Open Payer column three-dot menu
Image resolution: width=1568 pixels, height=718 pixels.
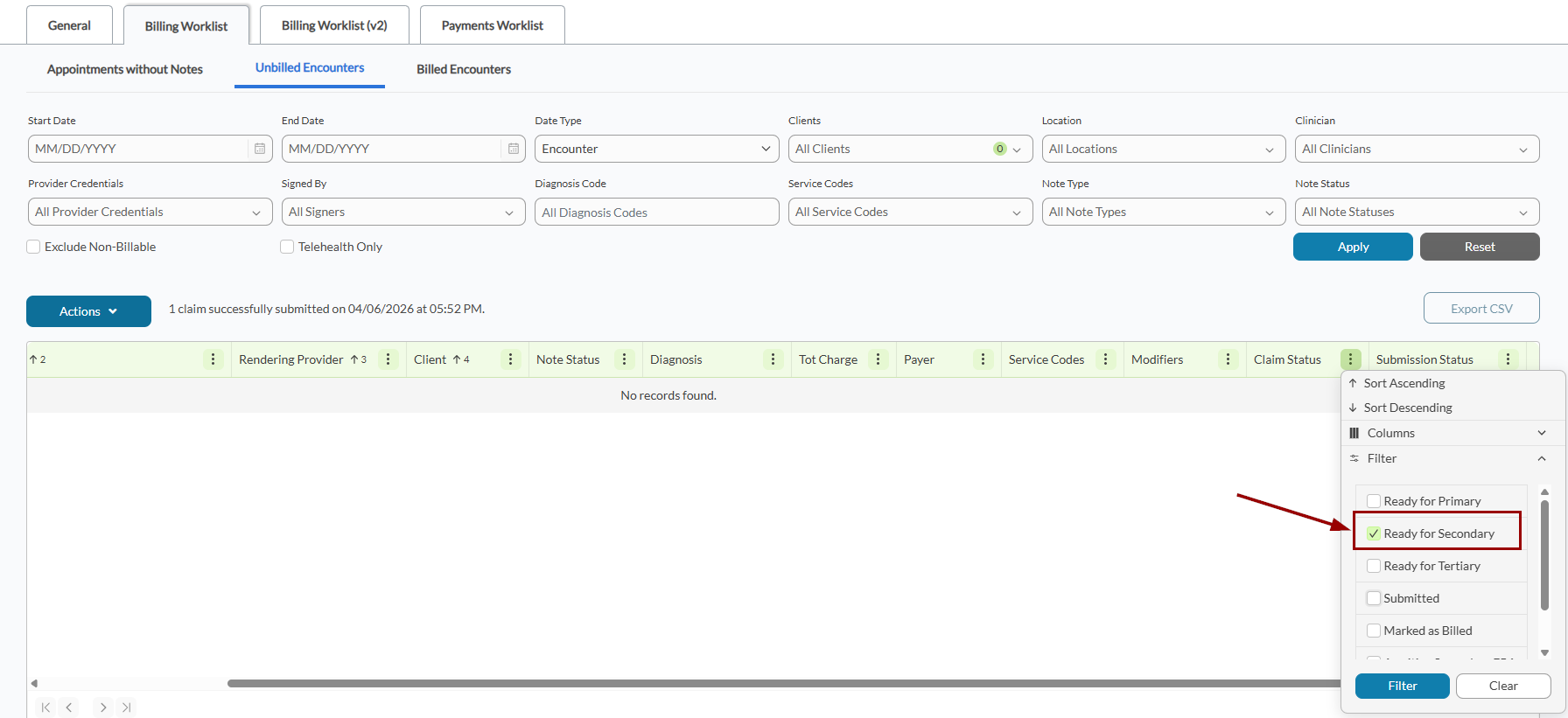(x=983, y=359)
